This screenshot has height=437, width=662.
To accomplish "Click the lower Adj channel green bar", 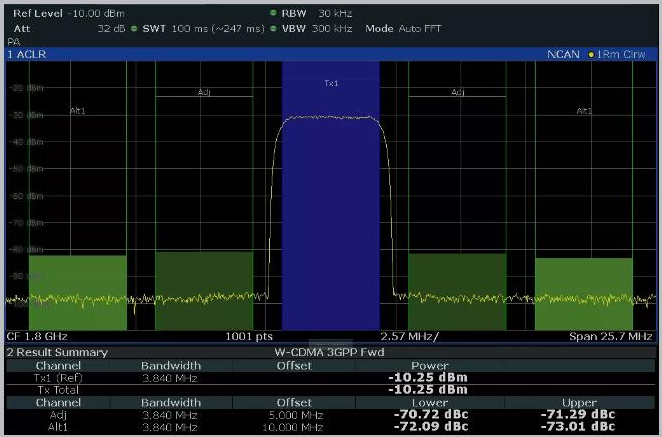I will pos(204,288).
